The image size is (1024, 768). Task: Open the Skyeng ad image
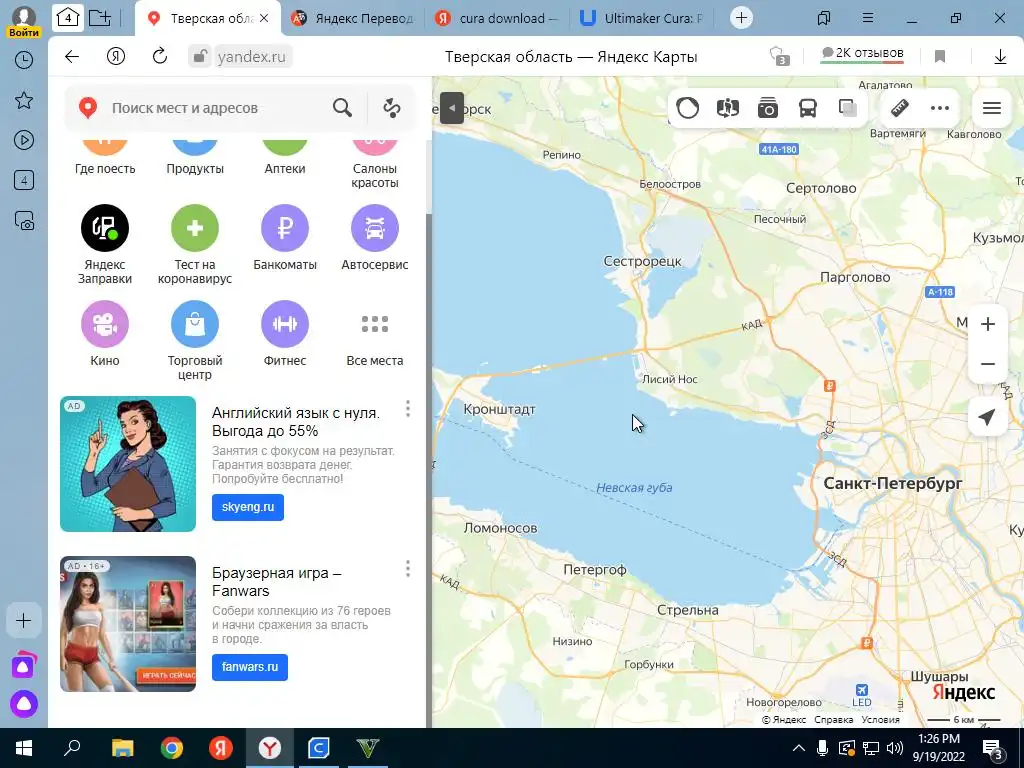pyautogui.click(x=128, y=464)
